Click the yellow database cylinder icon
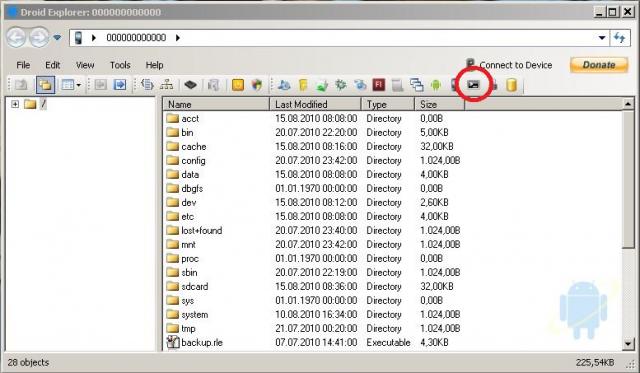 point(511,85)
